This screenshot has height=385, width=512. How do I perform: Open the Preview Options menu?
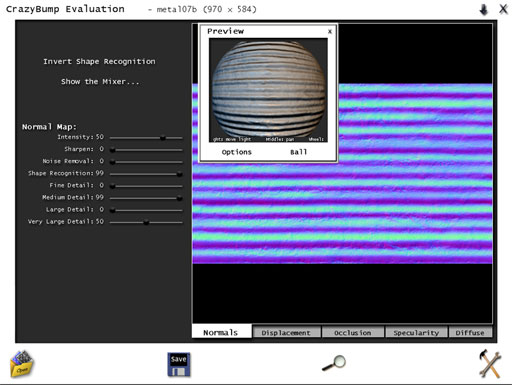pos(237,152)
